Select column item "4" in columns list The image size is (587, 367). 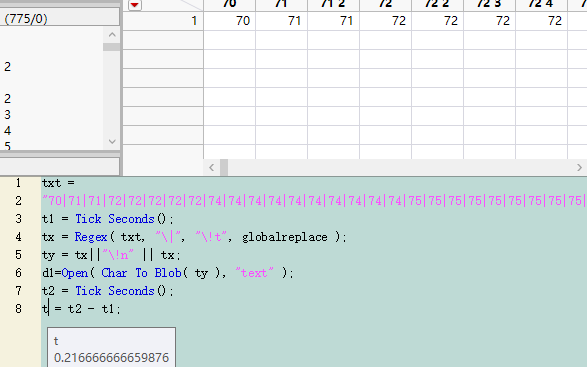[7, 131]
